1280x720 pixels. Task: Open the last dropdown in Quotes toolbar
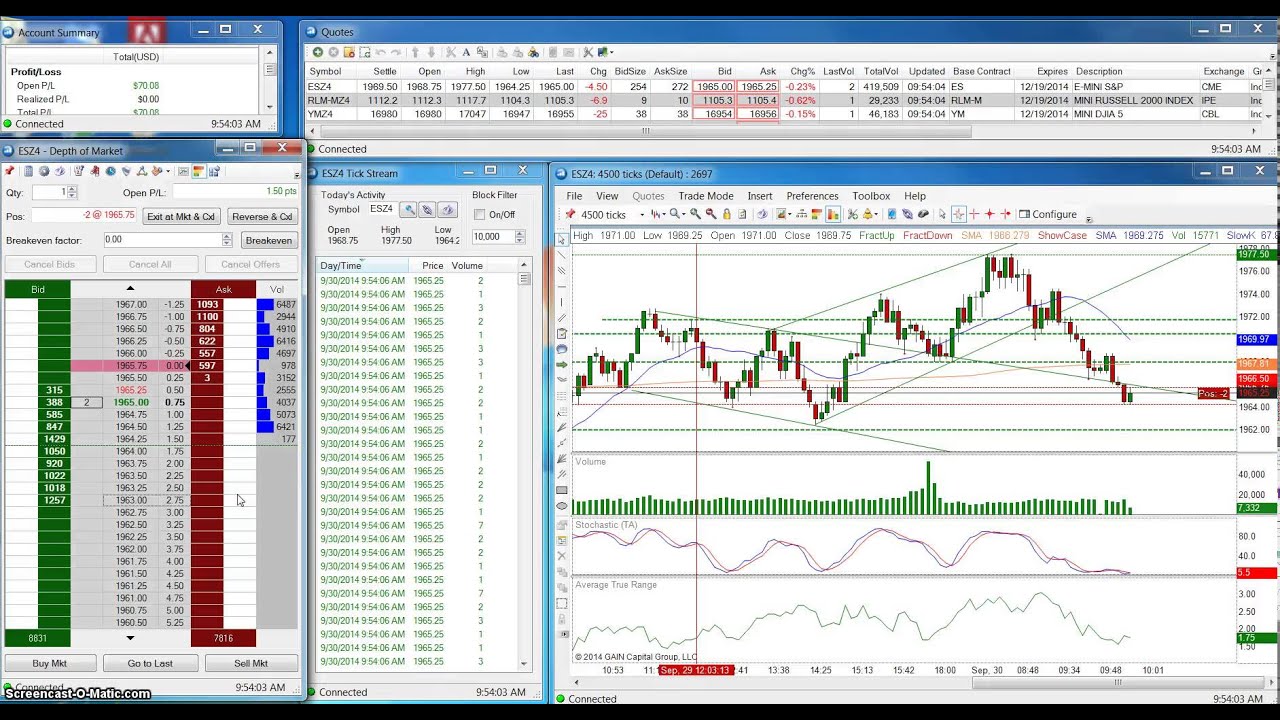pos(611,52)
